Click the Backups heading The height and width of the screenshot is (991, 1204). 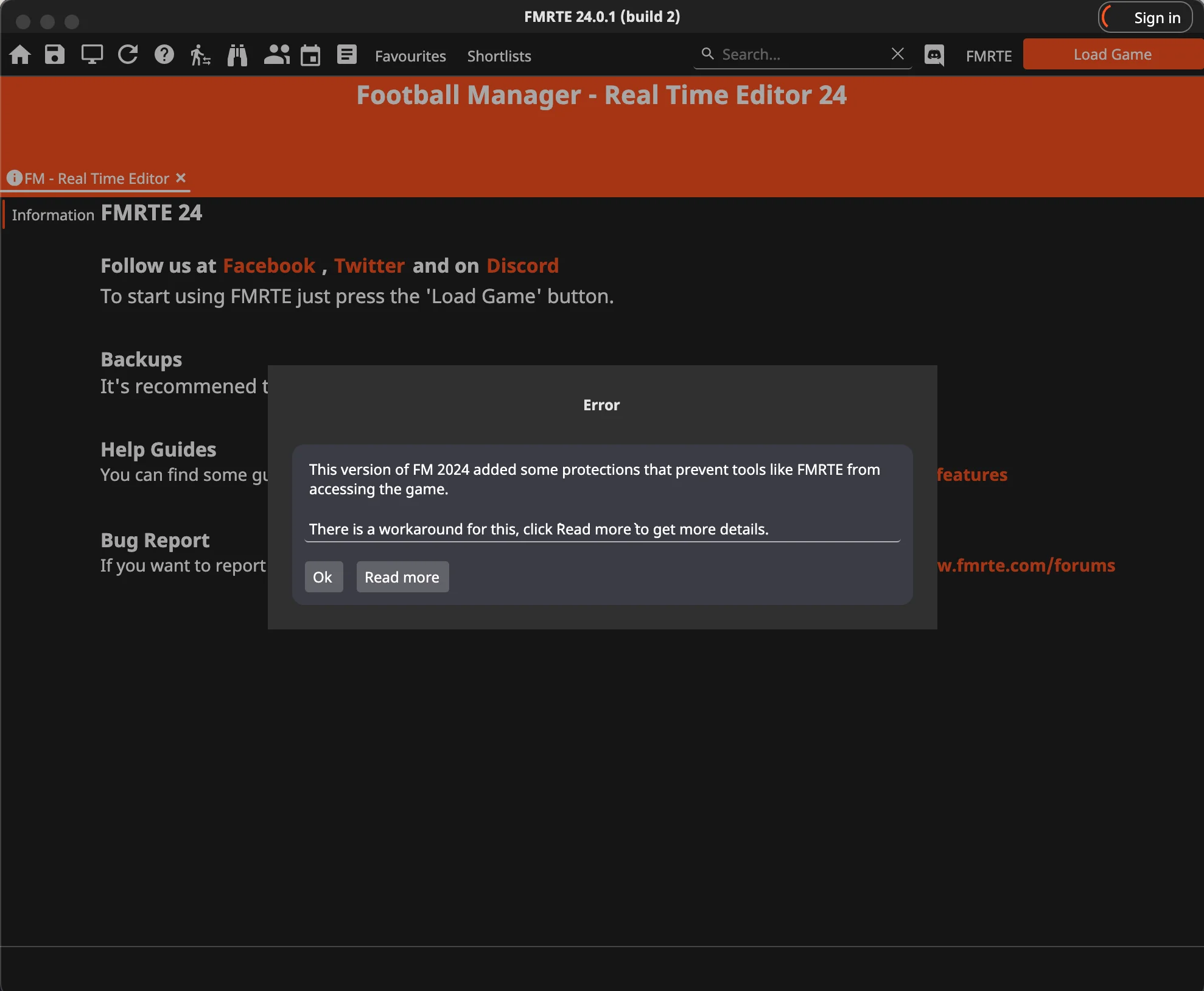click(x=141, y=359)
